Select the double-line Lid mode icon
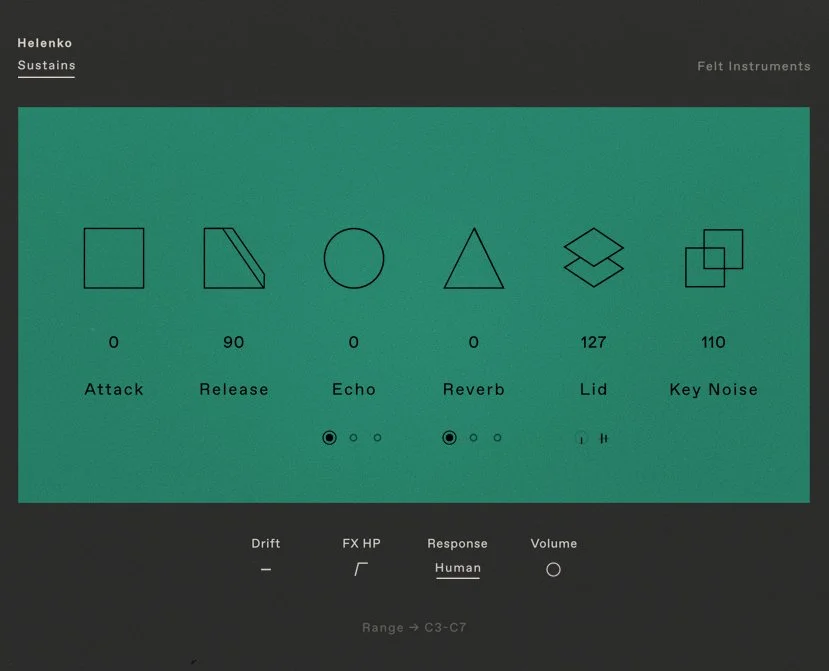The width and height of the screenshot is (829, 671). [604, 438]
